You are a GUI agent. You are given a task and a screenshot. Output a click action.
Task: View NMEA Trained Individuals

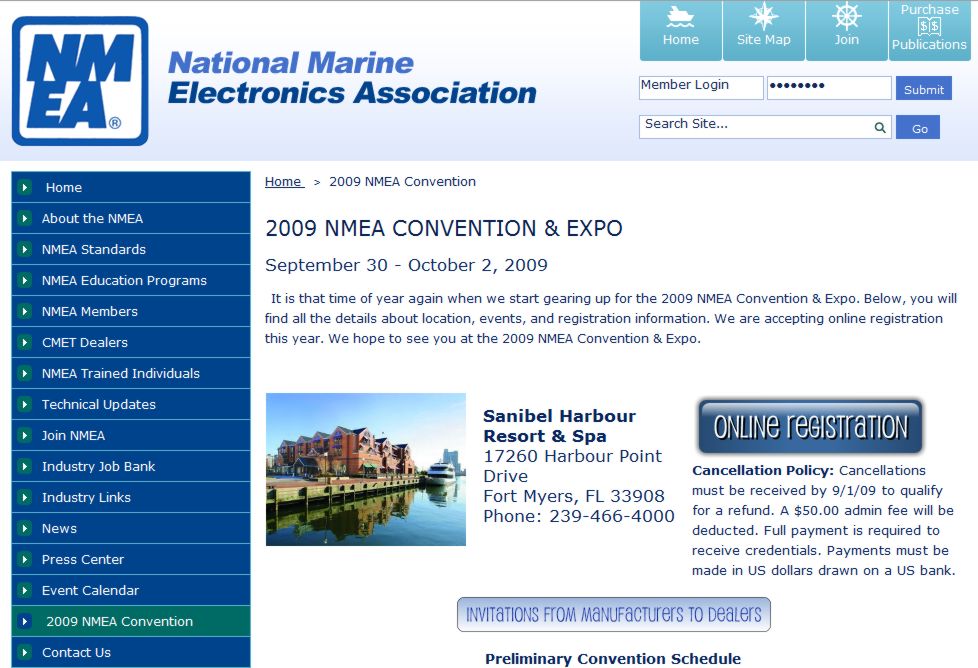click(131, 373)
